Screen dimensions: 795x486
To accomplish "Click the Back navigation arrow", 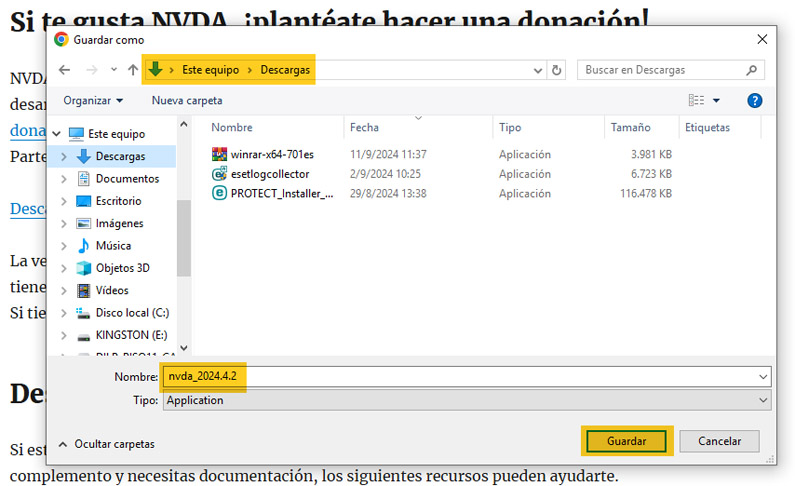I will pos(64,70).
